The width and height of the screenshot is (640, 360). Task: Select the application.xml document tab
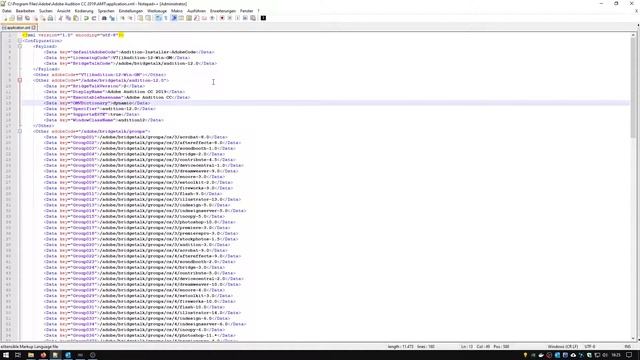pyautogui.click(x=17, y=27)
